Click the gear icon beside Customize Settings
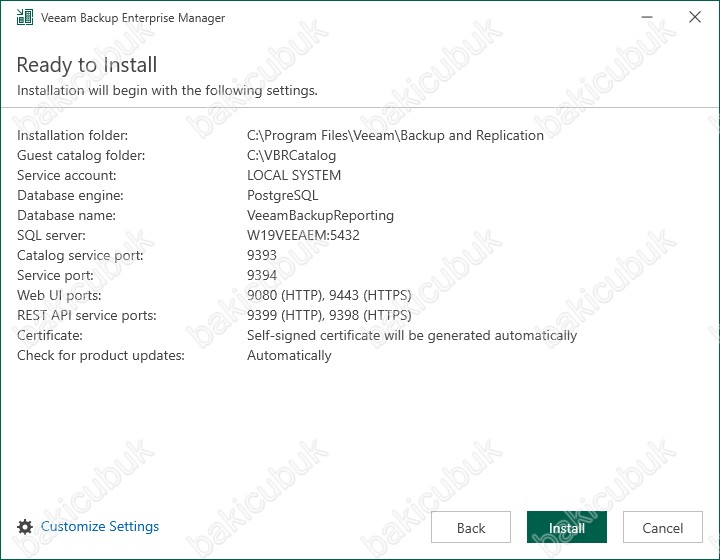 click(x=25, y=527)
